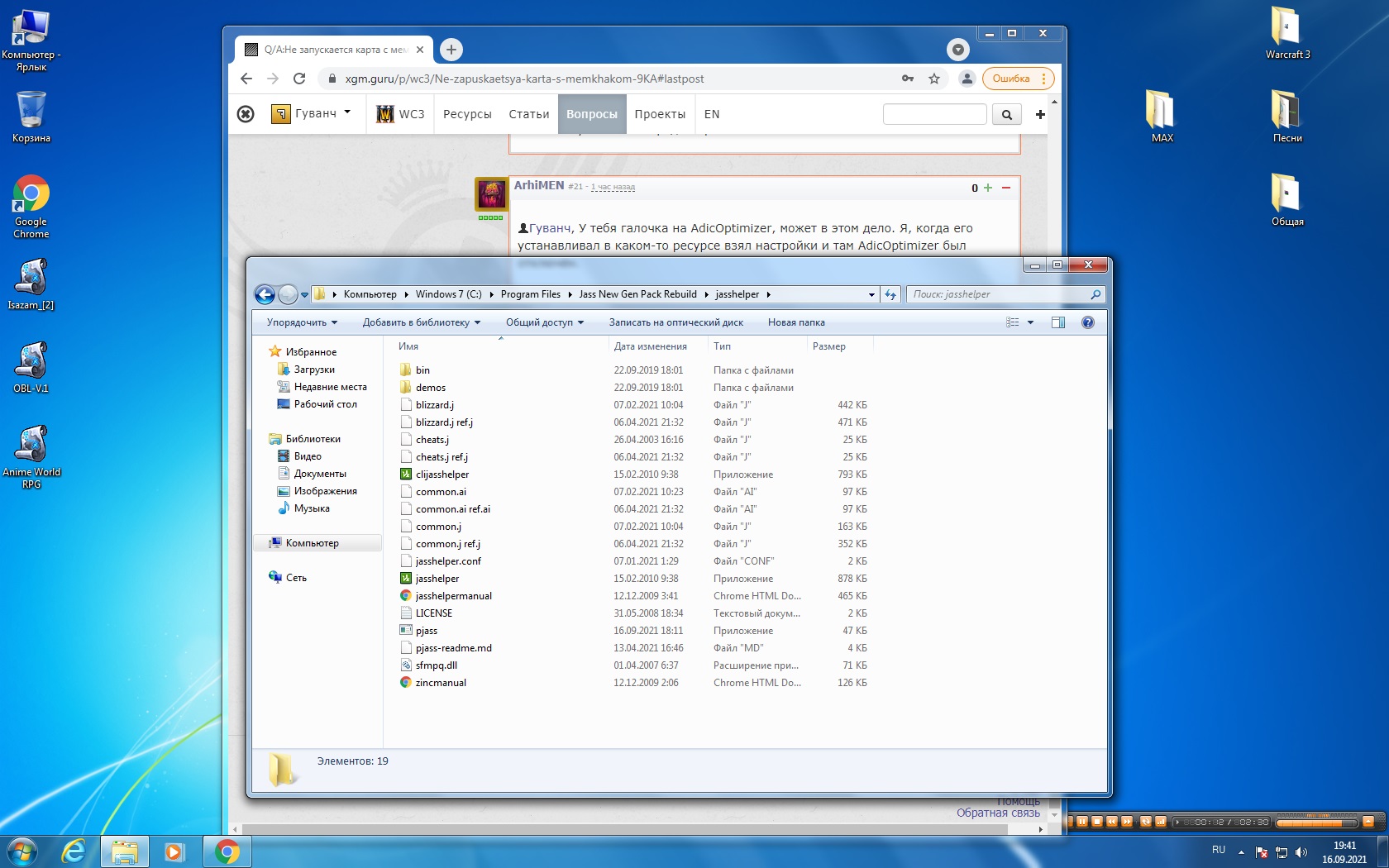Select the jasshelpermanual Chrome HTML icon

coord(406,596)
